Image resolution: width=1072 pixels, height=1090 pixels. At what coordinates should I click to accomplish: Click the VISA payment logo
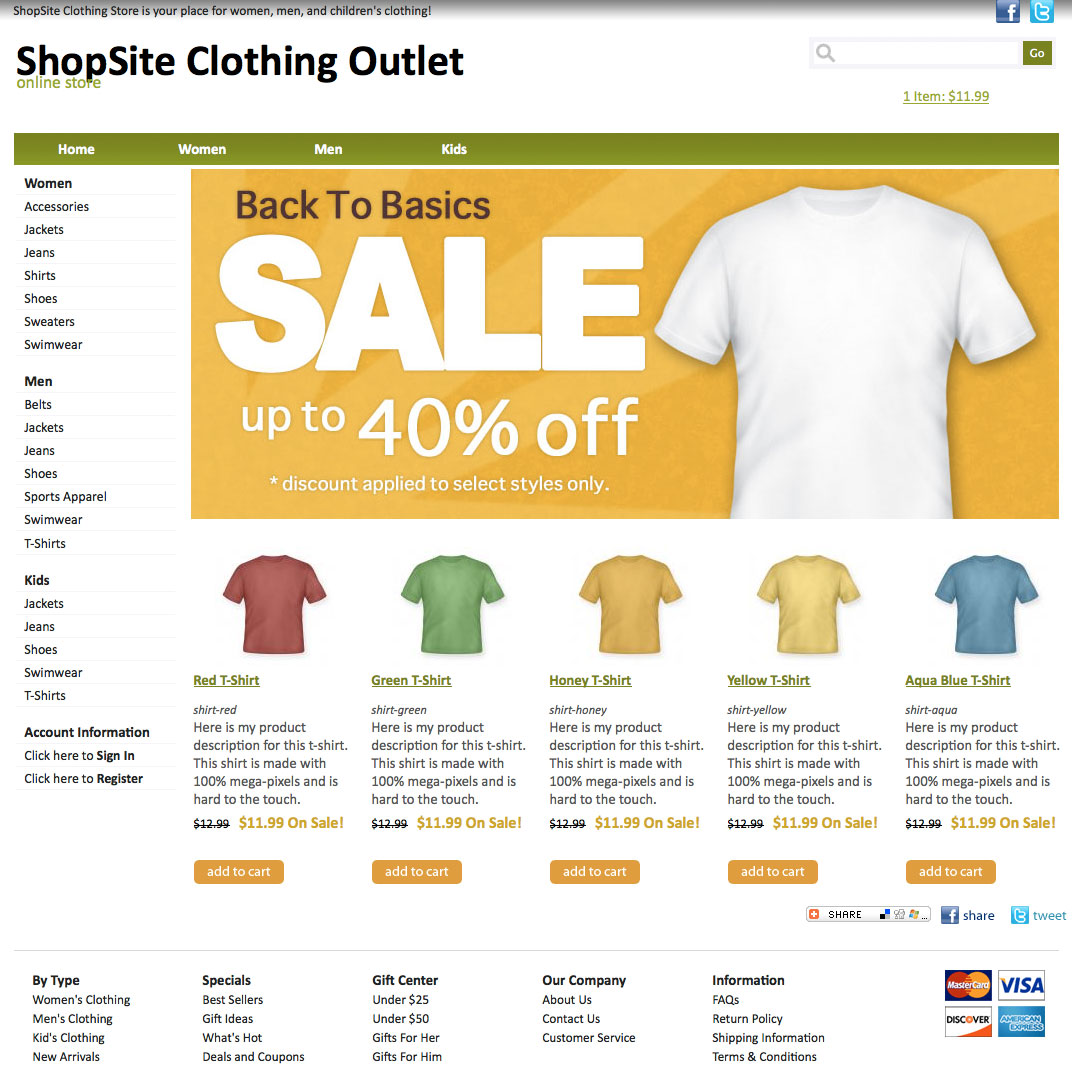(x=1021, y=985)
